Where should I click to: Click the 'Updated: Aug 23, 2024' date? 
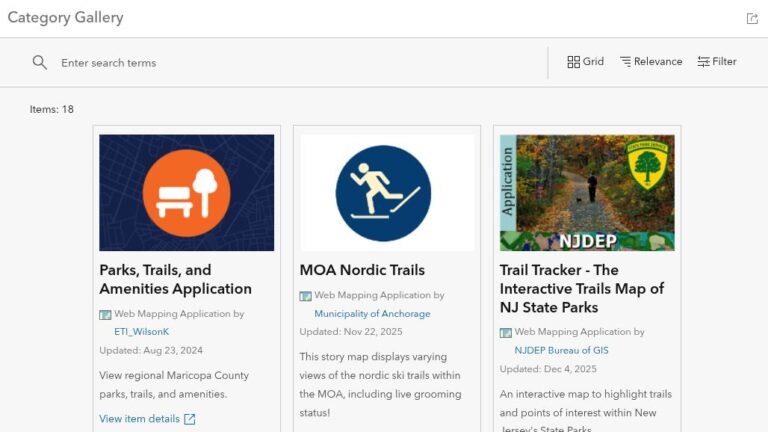[x=151, y=350]
